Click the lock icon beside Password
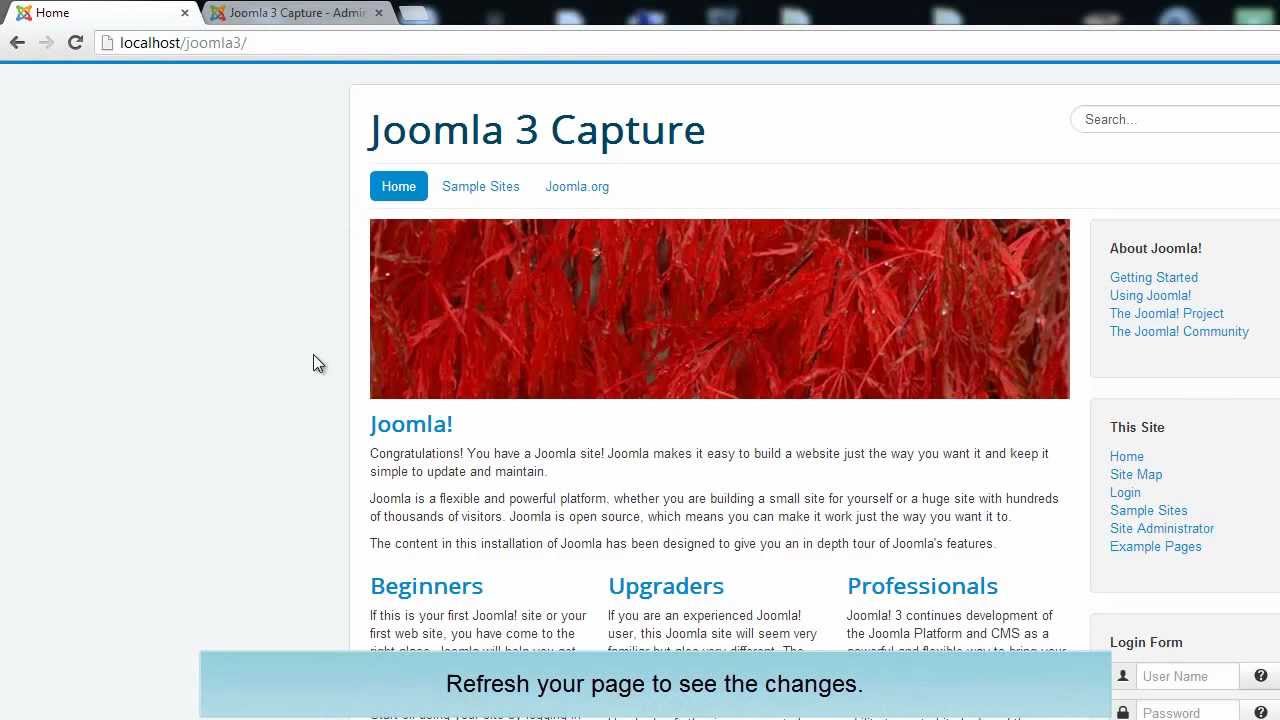 click(x=1123, y=712)
